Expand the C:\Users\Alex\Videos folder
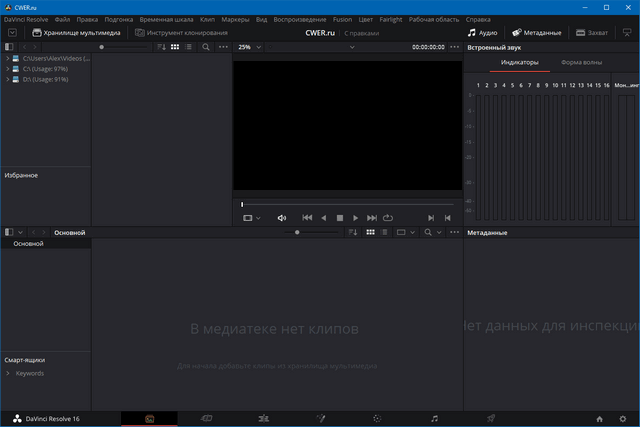The height and width of the screenshot is (427, 640). 8,59
